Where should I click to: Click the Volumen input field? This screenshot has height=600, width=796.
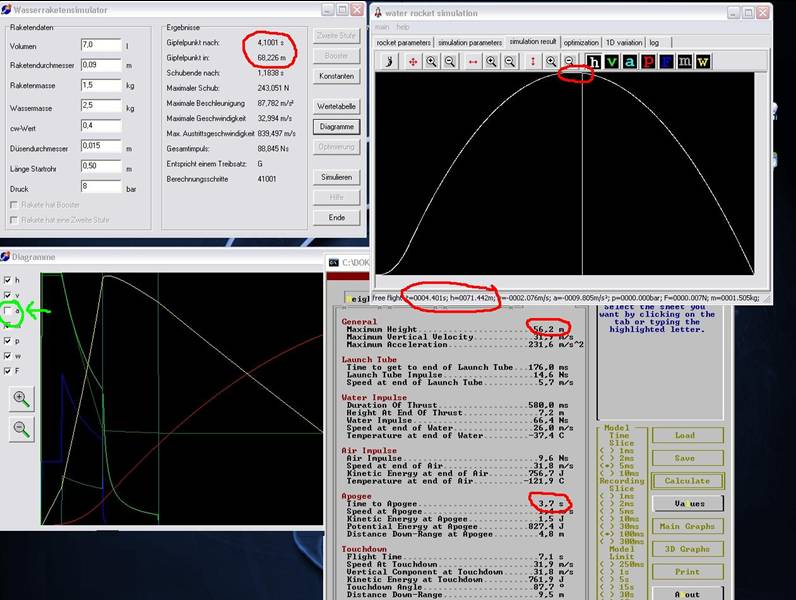[99, 46]
